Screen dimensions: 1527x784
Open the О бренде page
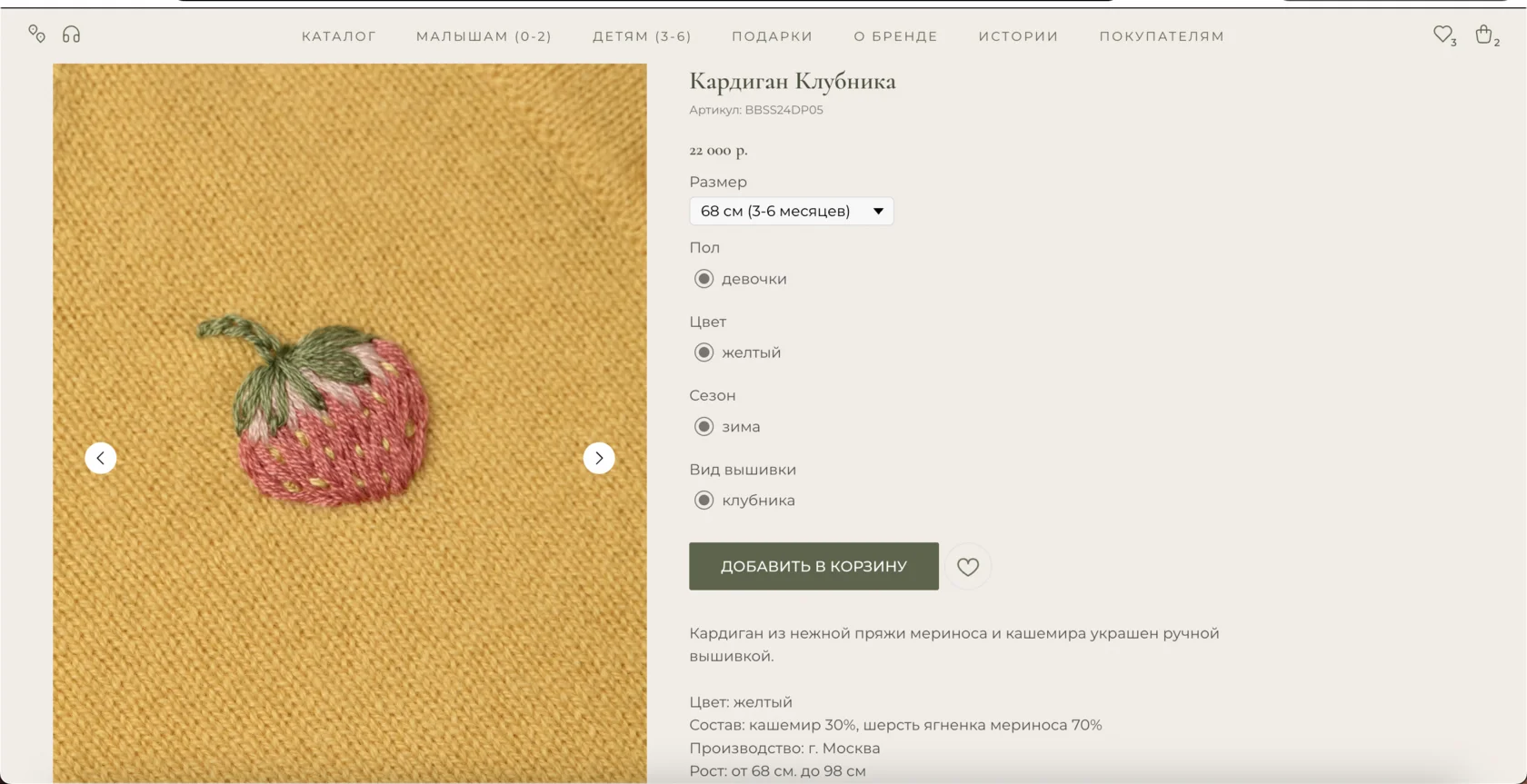(x=895, y=36)
